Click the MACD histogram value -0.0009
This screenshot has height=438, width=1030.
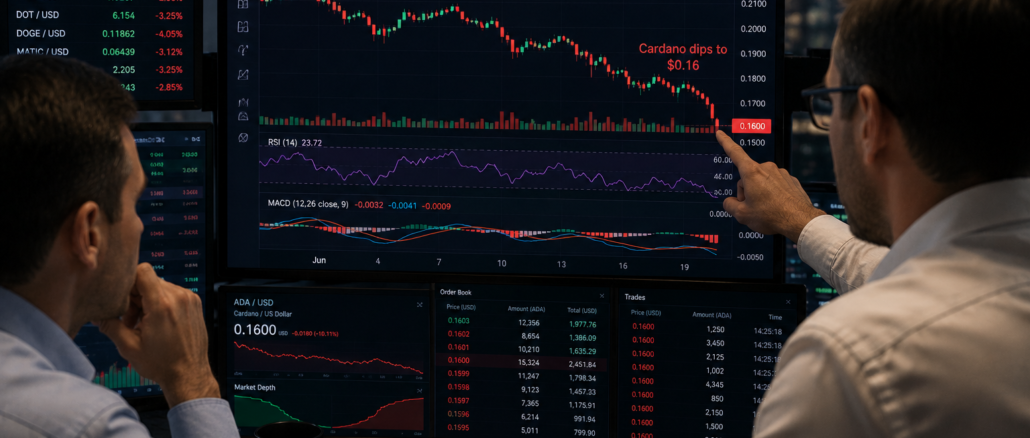point(436,205)
